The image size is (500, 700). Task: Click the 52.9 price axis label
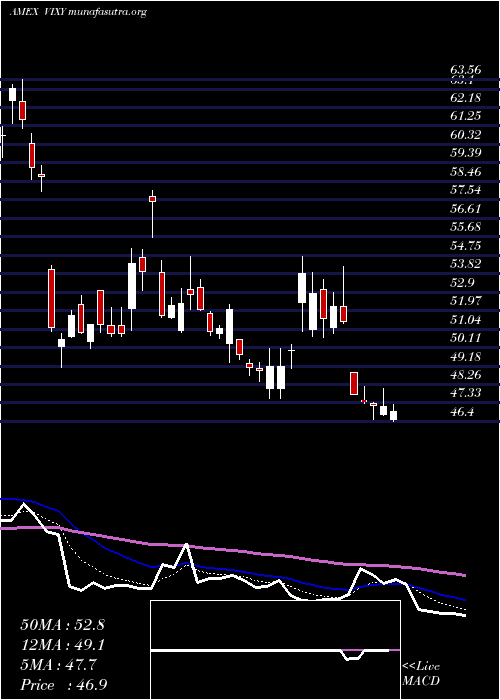pos(462,283)
